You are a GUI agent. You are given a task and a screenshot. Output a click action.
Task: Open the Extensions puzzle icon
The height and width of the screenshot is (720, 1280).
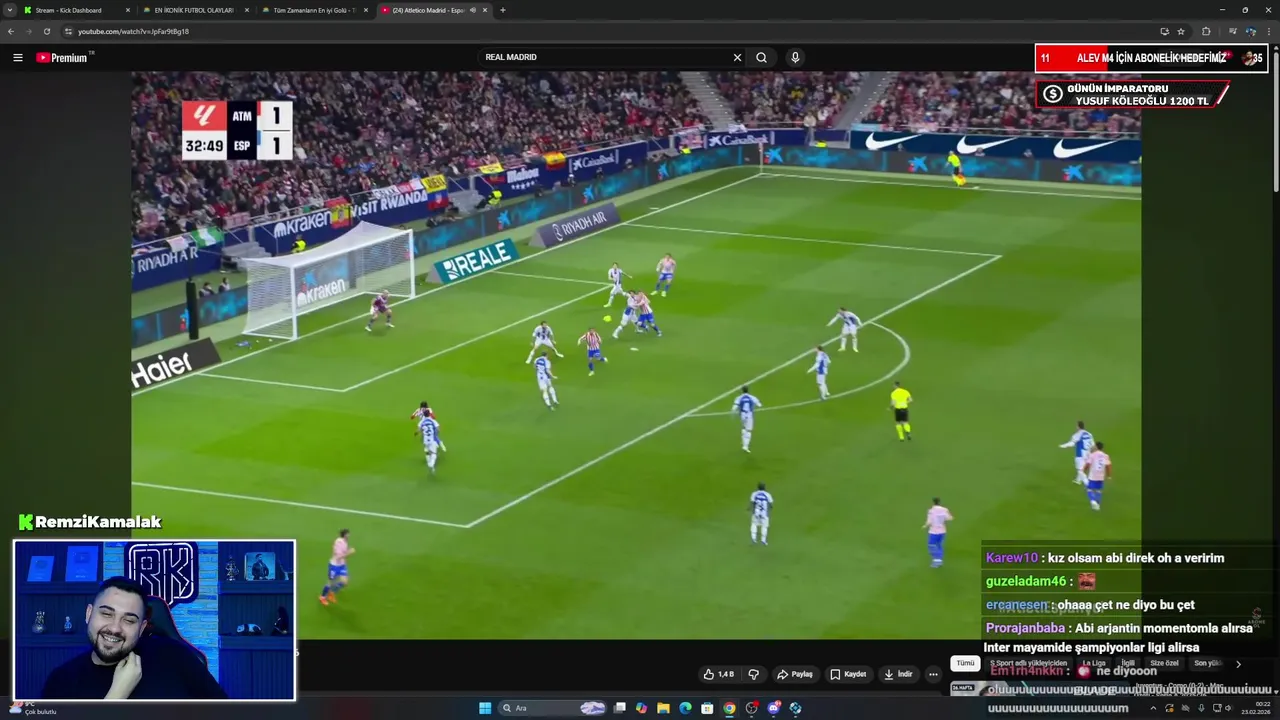1206,31
